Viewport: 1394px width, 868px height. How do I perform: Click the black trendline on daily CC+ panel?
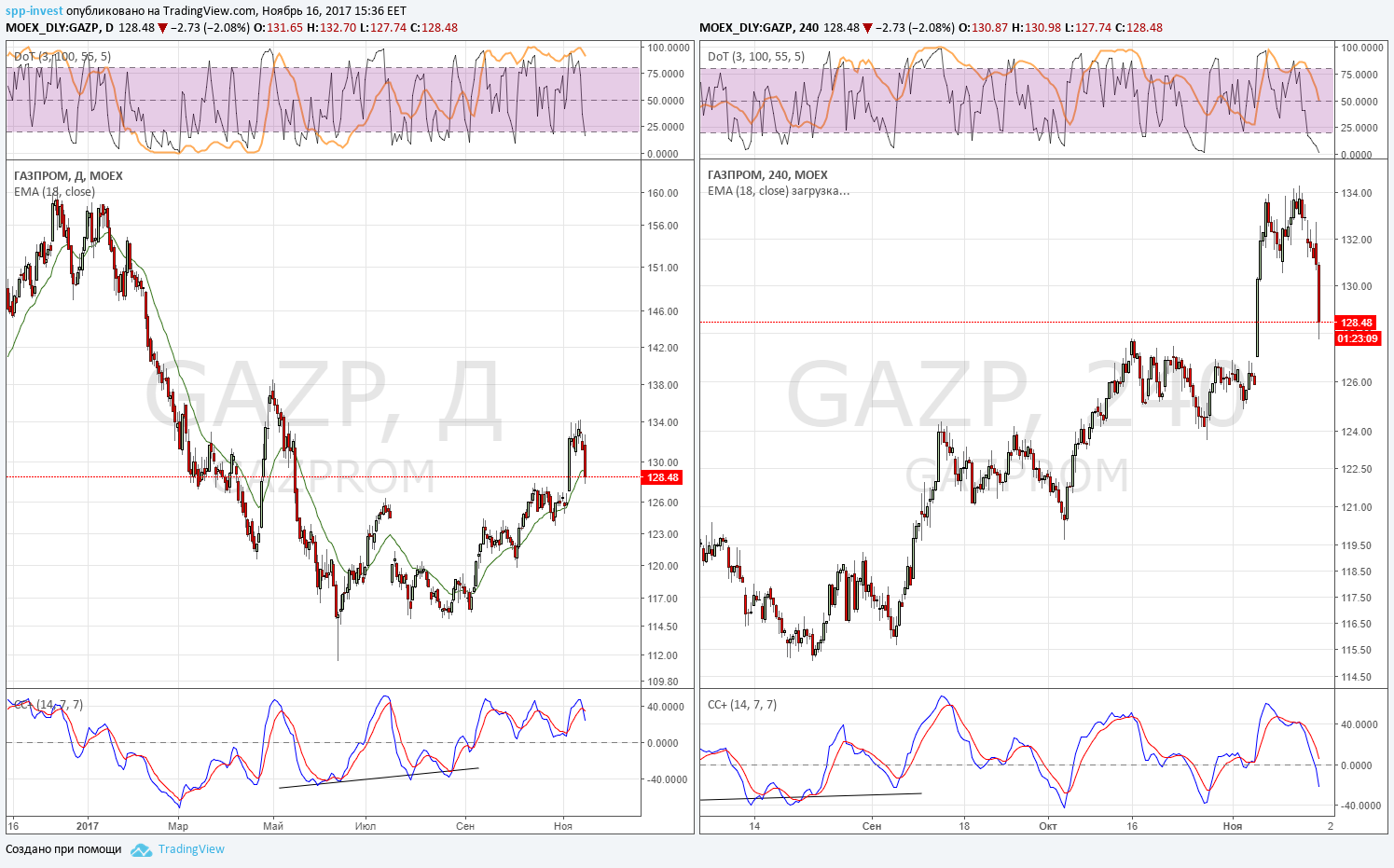[x=379, y=778]
